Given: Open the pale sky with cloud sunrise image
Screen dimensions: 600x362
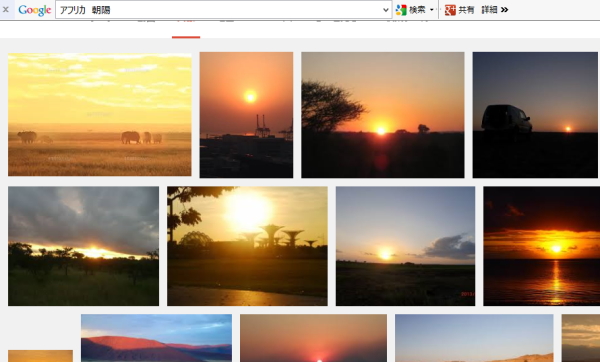Looking at the screenshot, I should (405, 246).
